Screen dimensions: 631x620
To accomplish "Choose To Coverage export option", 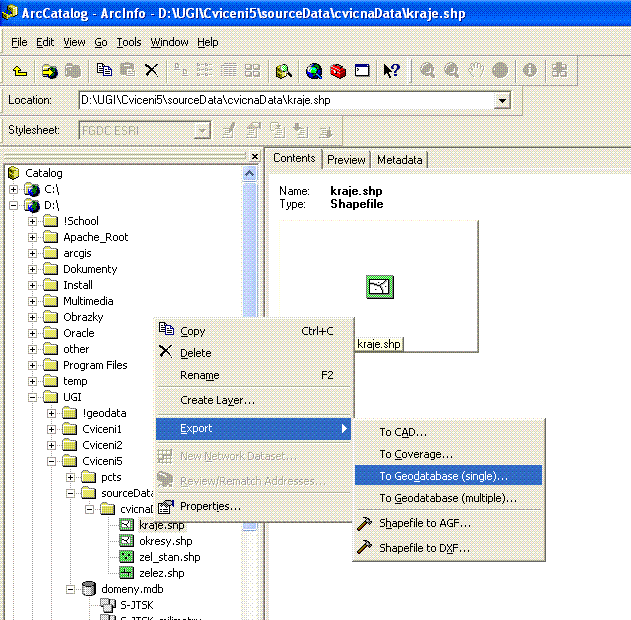I will [x=448, y=454].
